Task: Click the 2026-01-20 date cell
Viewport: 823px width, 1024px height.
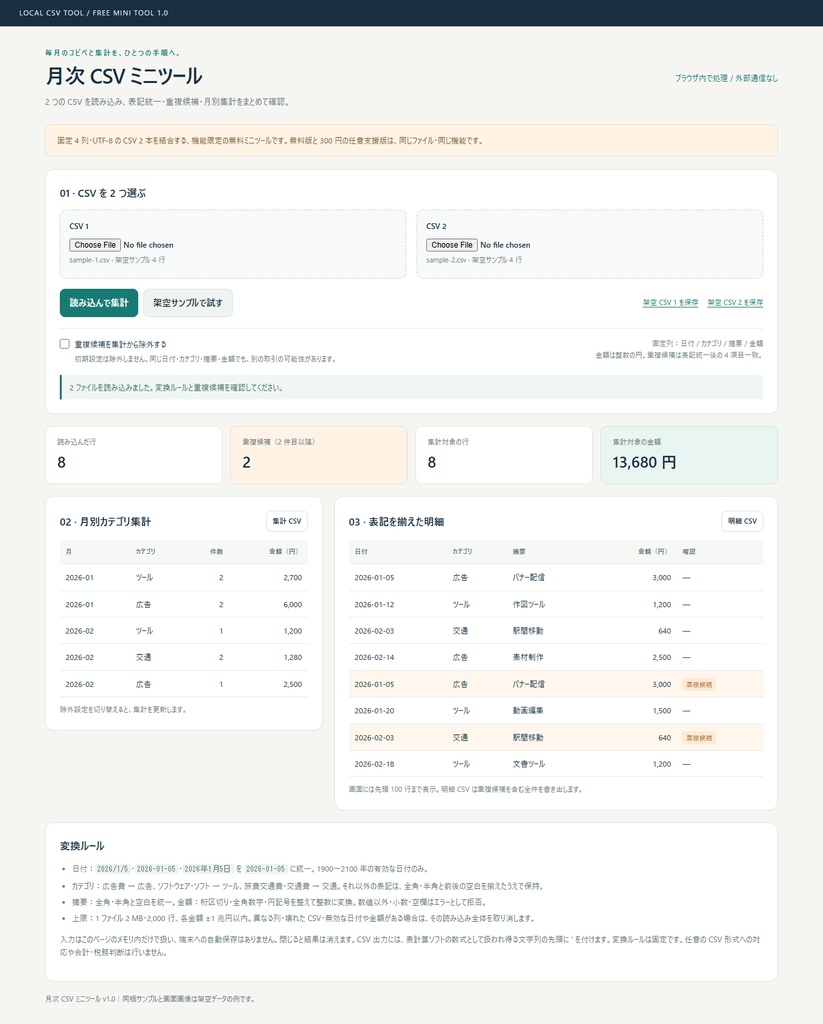Action: click(x=374, y=711)
